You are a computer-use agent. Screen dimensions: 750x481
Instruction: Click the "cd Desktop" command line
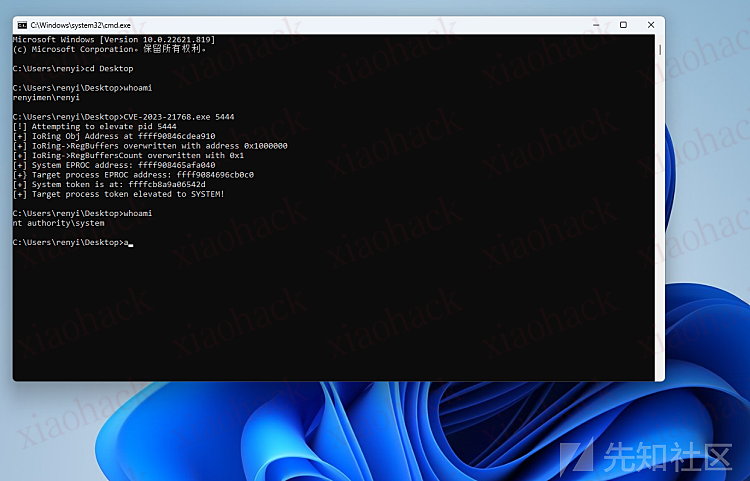tap(73, 68)
